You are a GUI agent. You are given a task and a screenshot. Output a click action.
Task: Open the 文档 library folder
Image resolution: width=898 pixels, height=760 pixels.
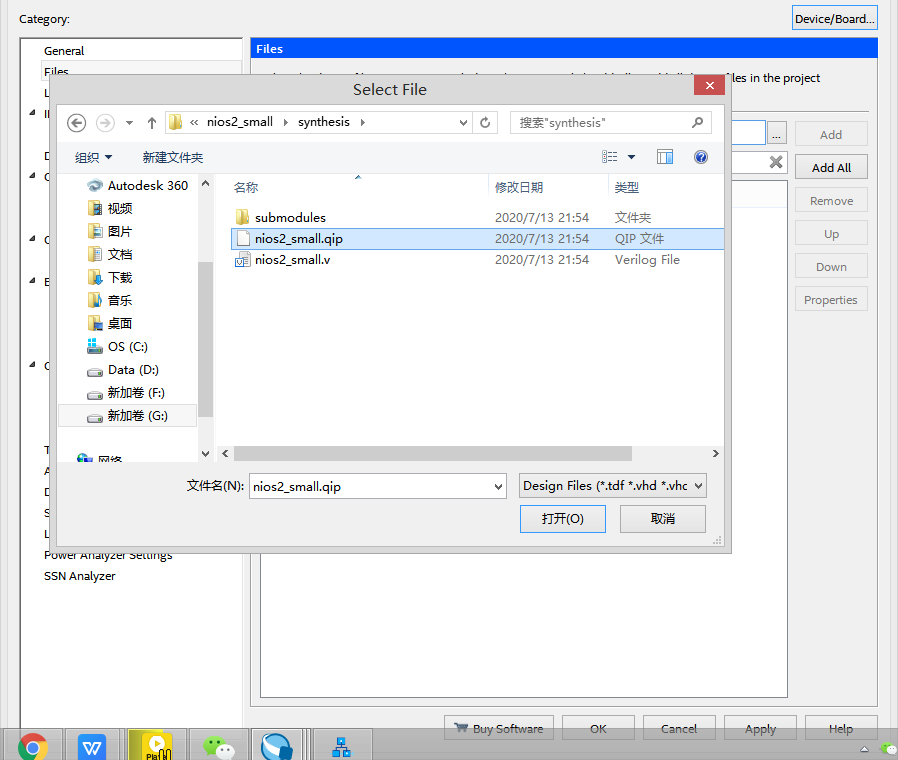(x=110, y=254)
